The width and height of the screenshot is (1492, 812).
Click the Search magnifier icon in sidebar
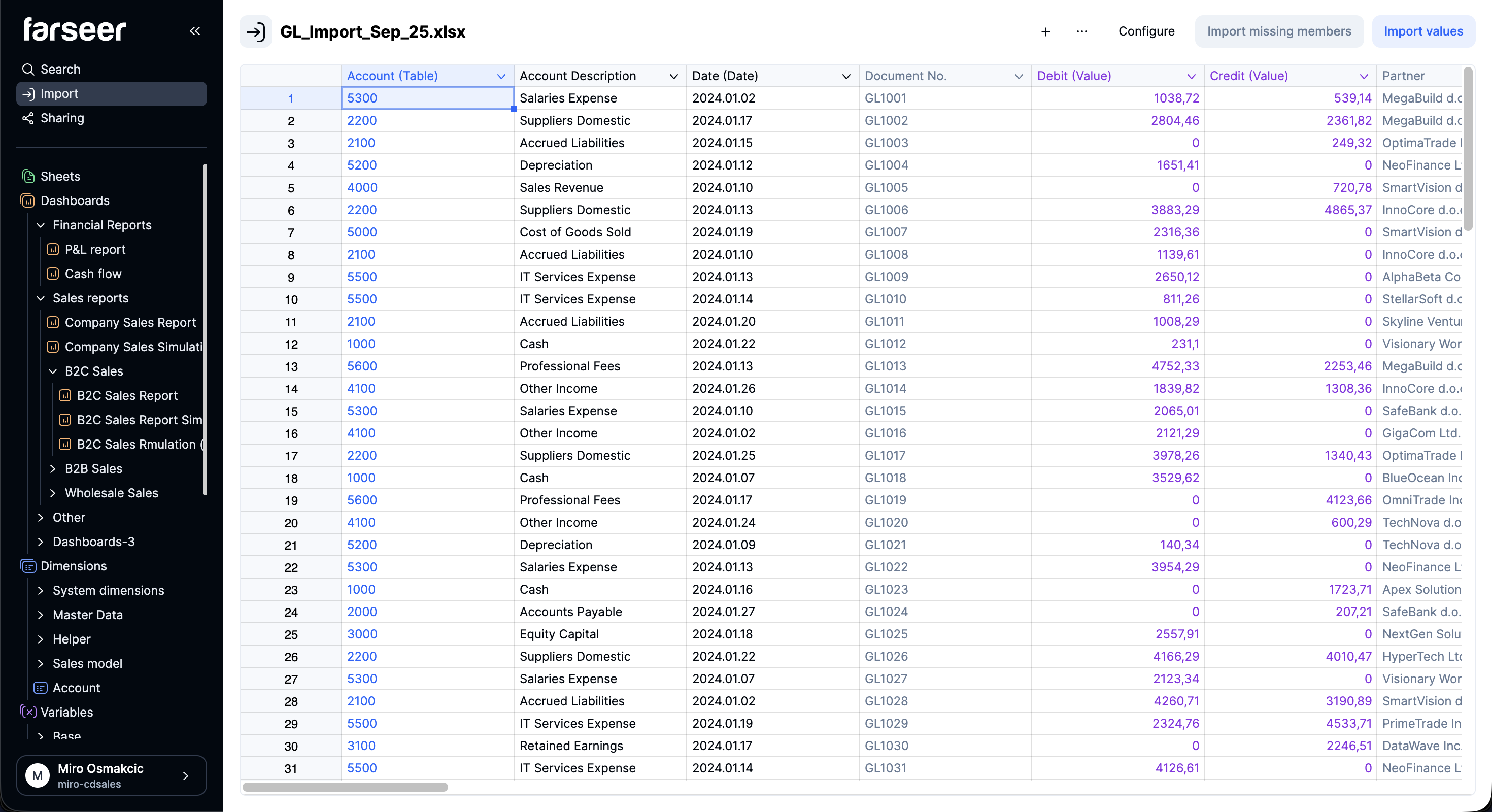28,70
